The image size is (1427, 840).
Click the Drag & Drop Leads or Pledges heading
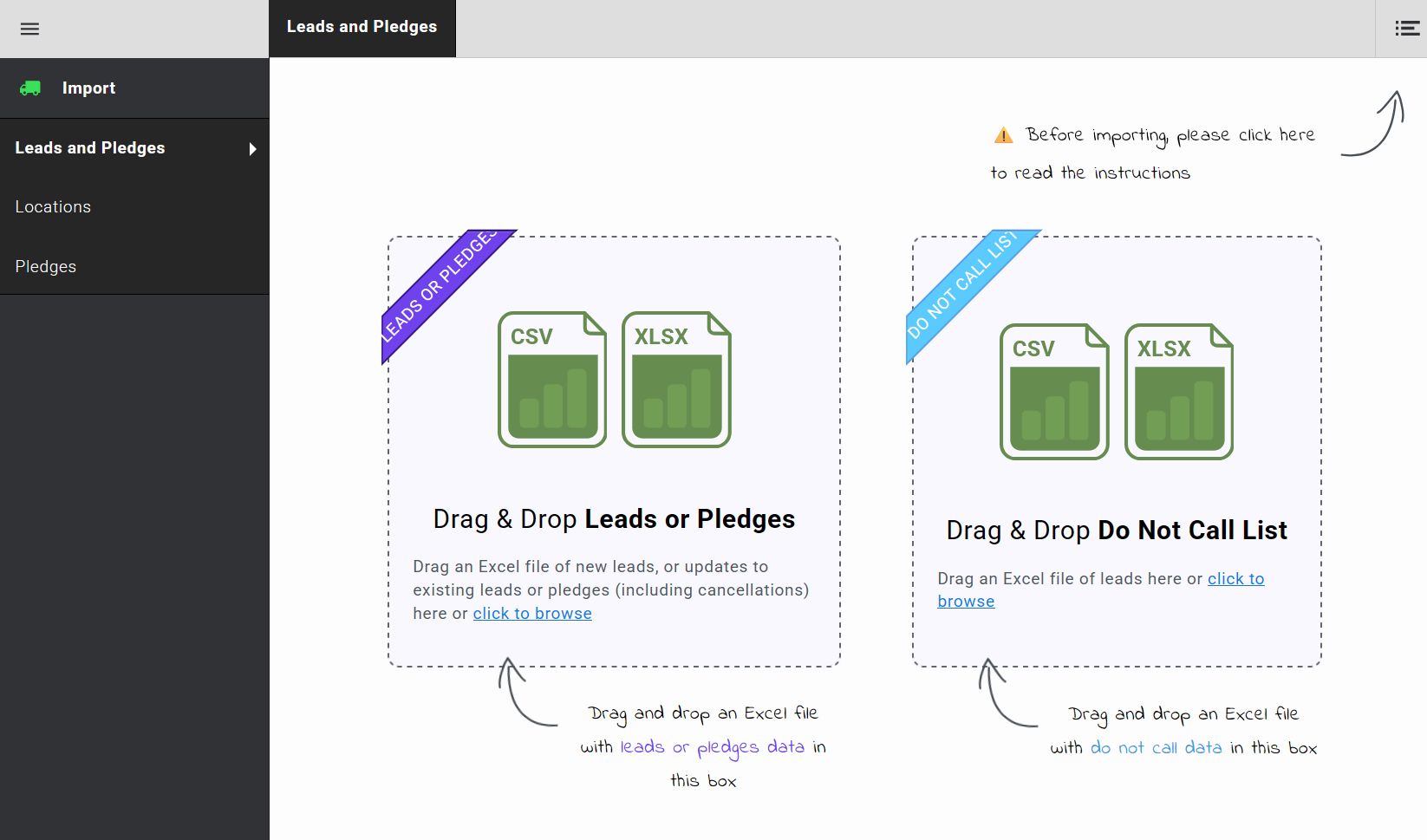pos(614,518)
